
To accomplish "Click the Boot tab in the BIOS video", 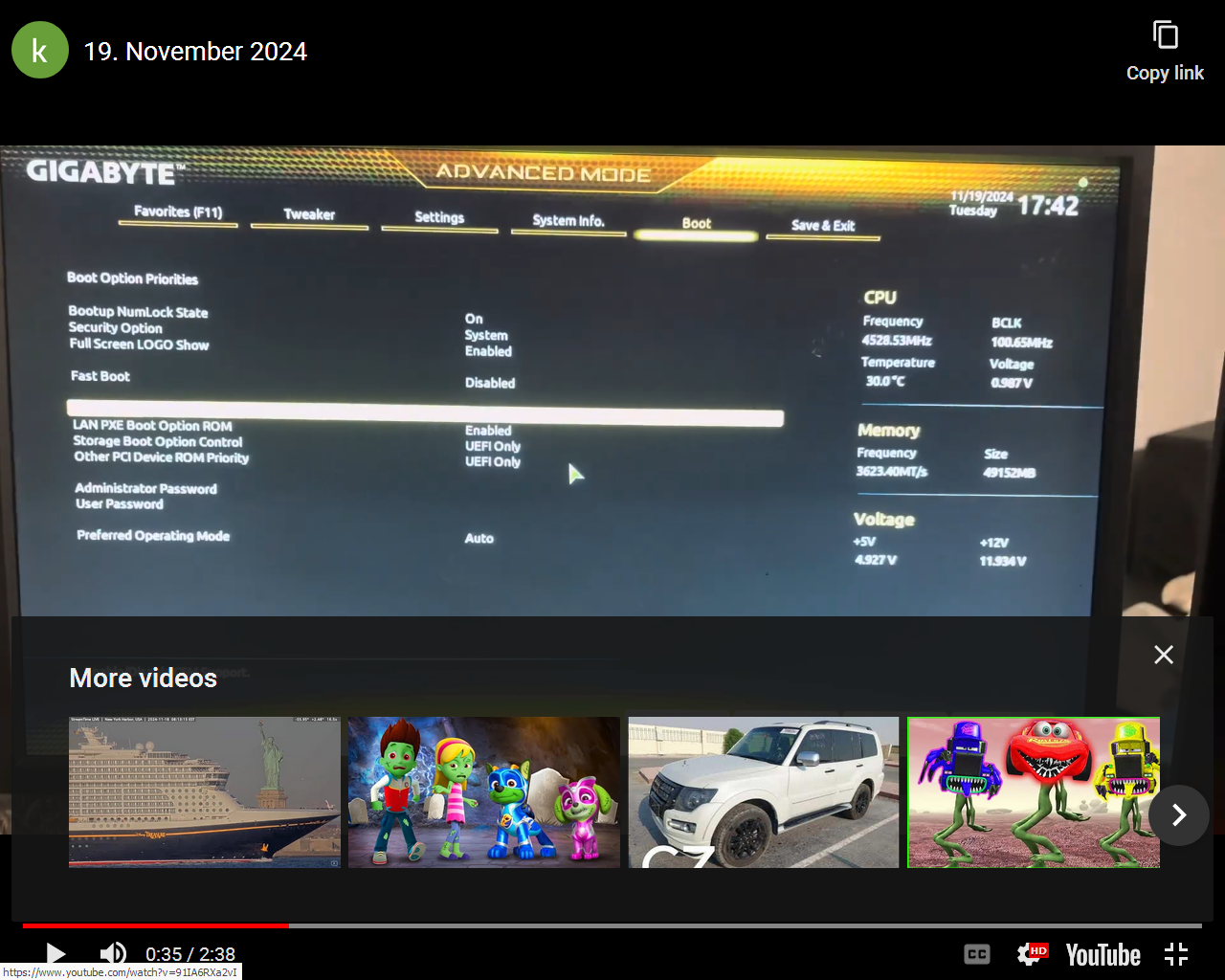I will pyautogui.click(x=697, y=223).
